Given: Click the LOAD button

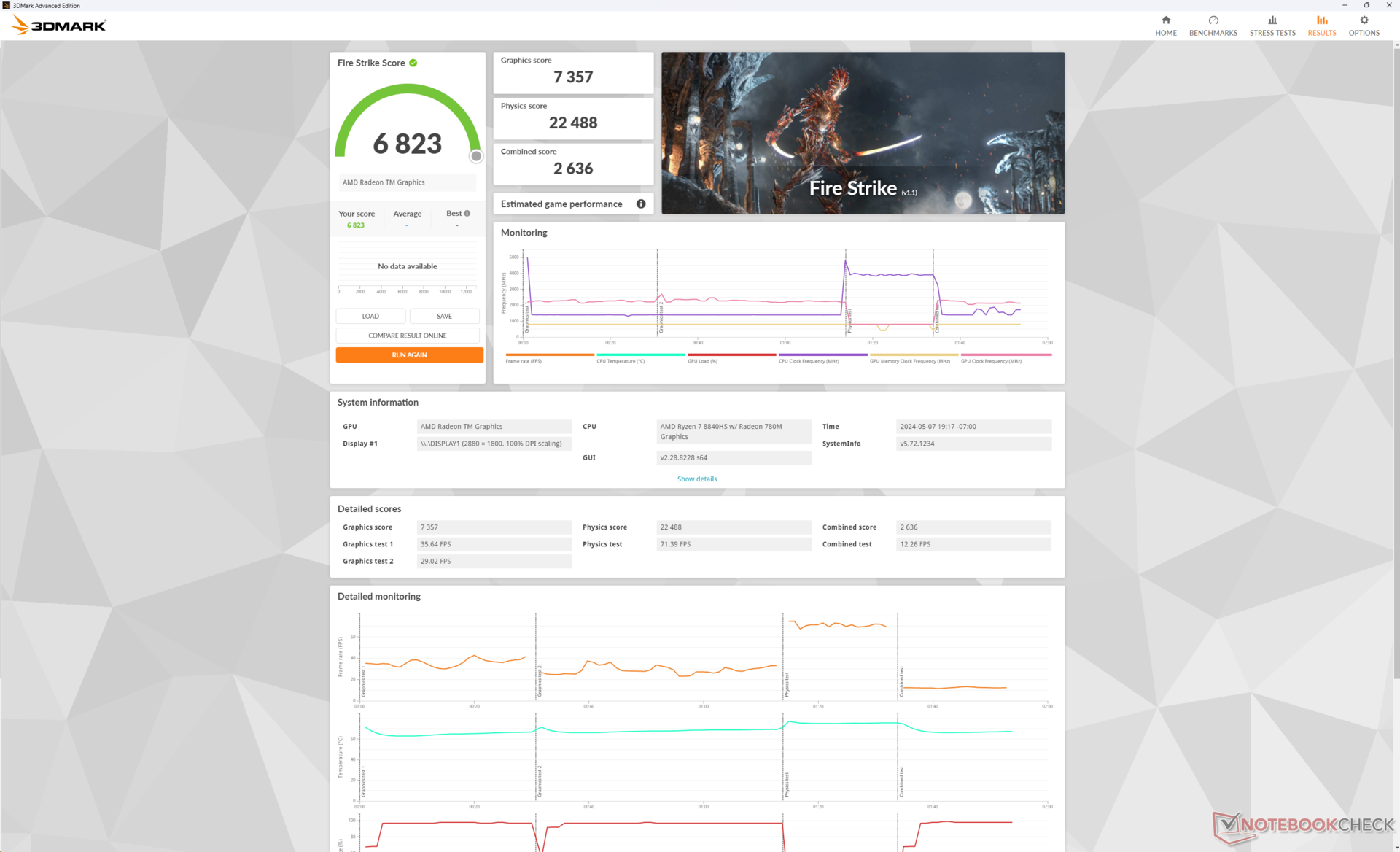Looking at the screenshot, I should (x=370, y=316).
